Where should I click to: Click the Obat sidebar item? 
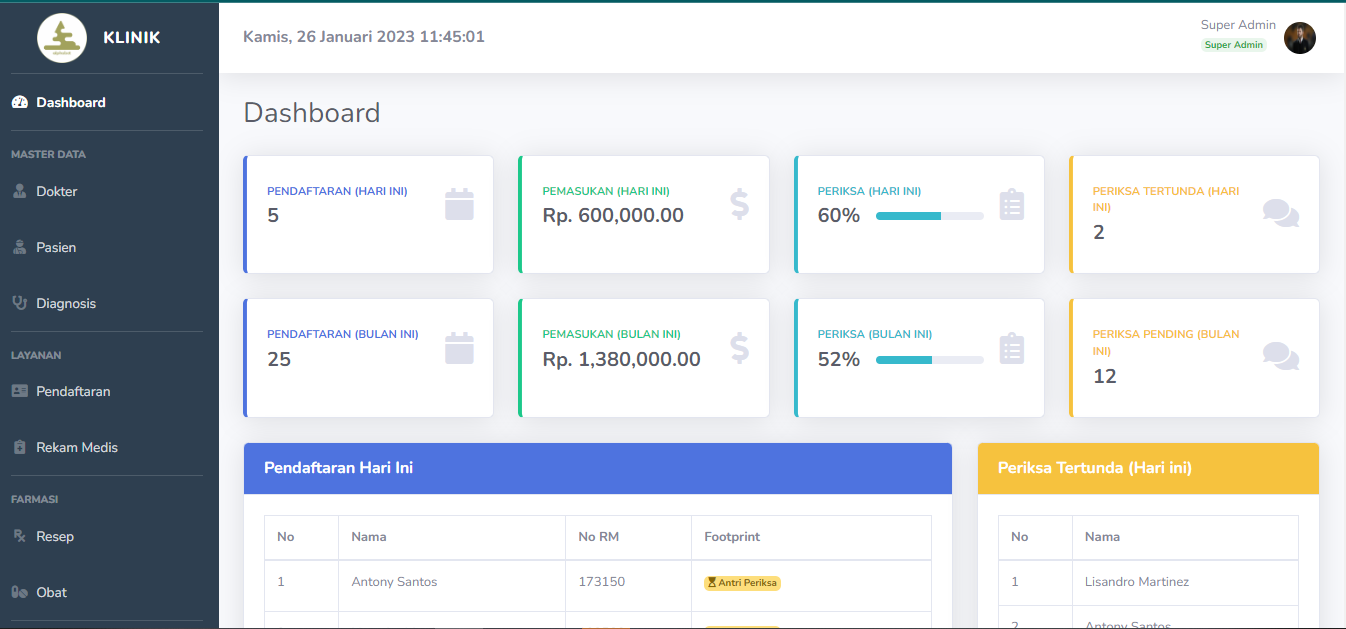point(51,592)
